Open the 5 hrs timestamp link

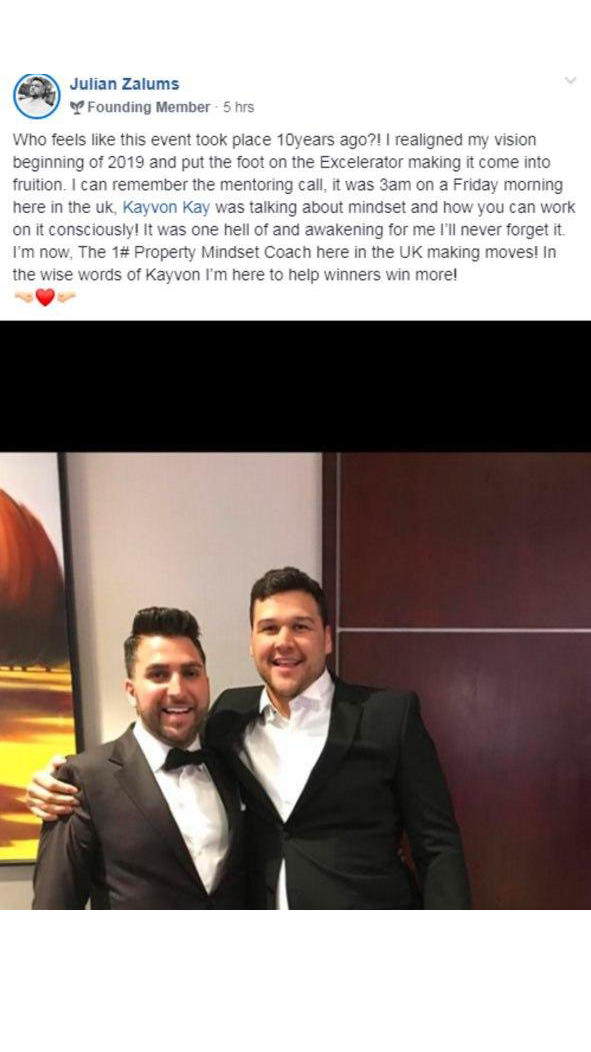pyautogui.click(x=238, y=107)
